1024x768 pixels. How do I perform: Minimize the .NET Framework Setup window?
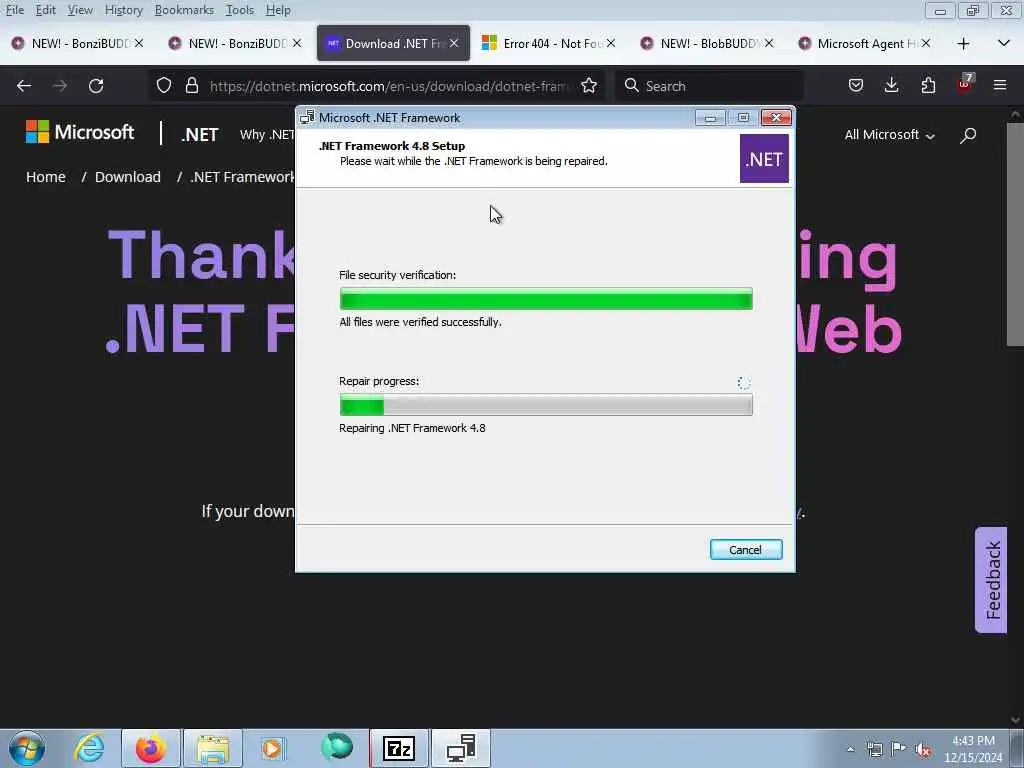coord(711,118)
